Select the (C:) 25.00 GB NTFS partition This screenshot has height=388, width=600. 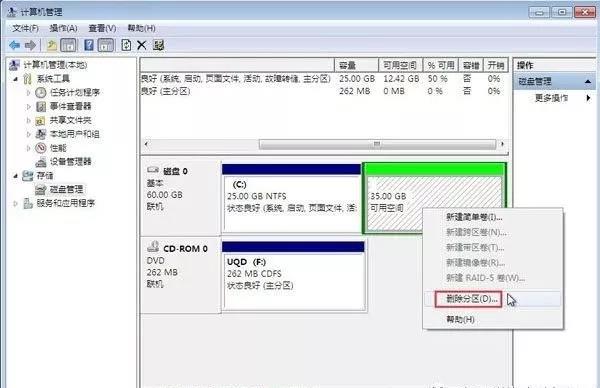pyautogui.click(x=292, y=198)
